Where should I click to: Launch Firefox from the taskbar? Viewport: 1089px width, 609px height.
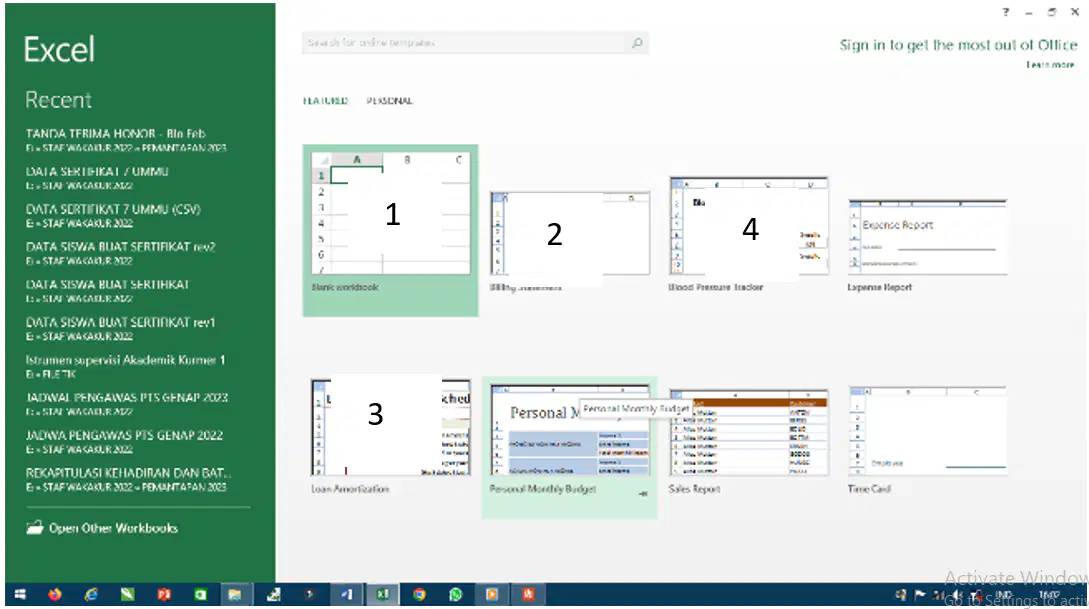[x=55, y=594]
